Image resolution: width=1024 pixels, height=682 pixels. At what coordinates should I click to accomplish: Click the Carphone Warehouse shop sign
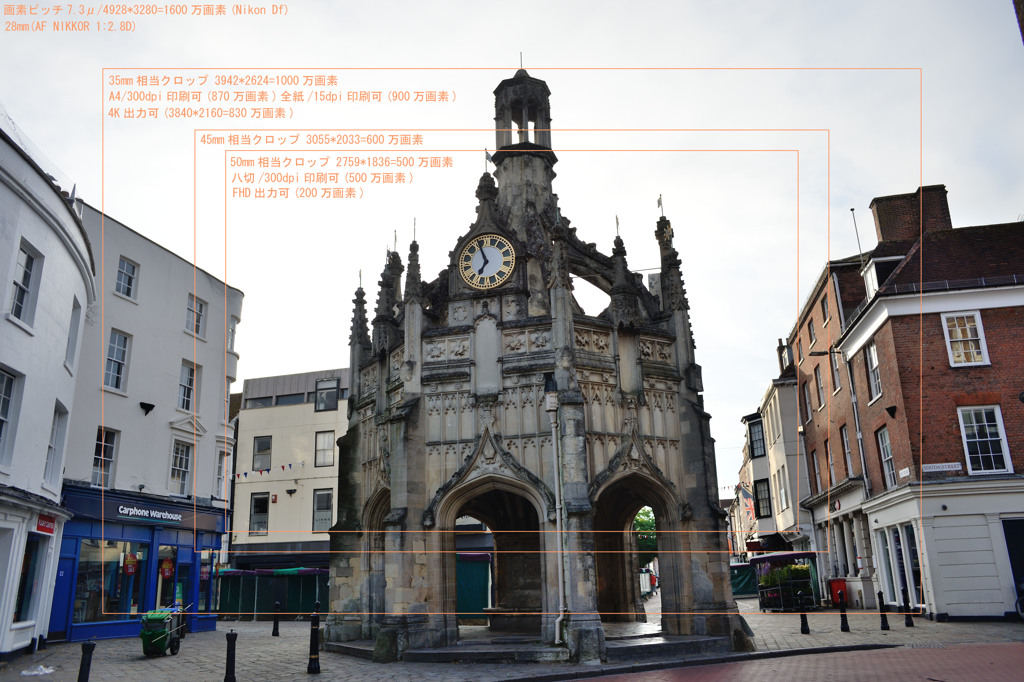150,513
